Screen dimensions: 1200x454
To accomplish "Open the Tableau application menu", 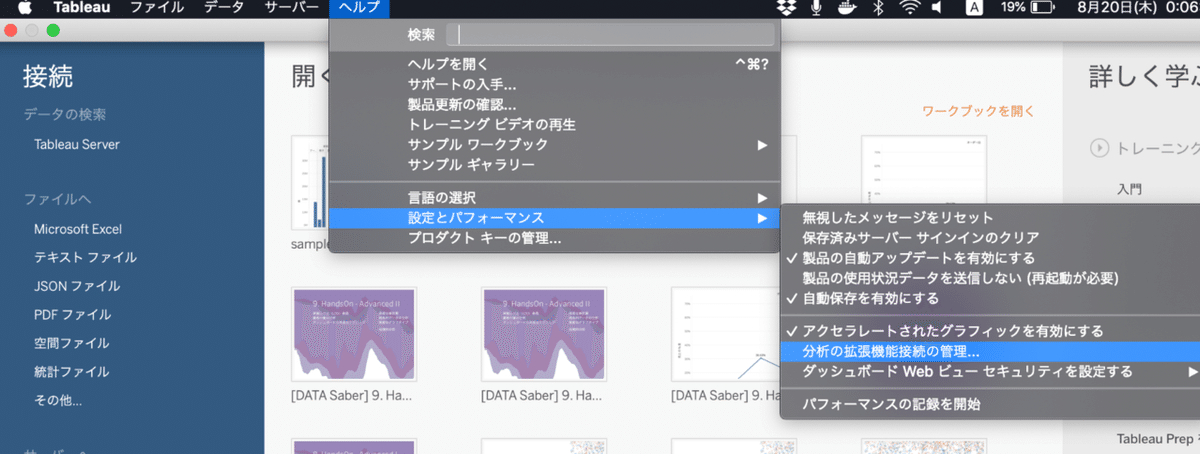I will [x=83, y=8].
